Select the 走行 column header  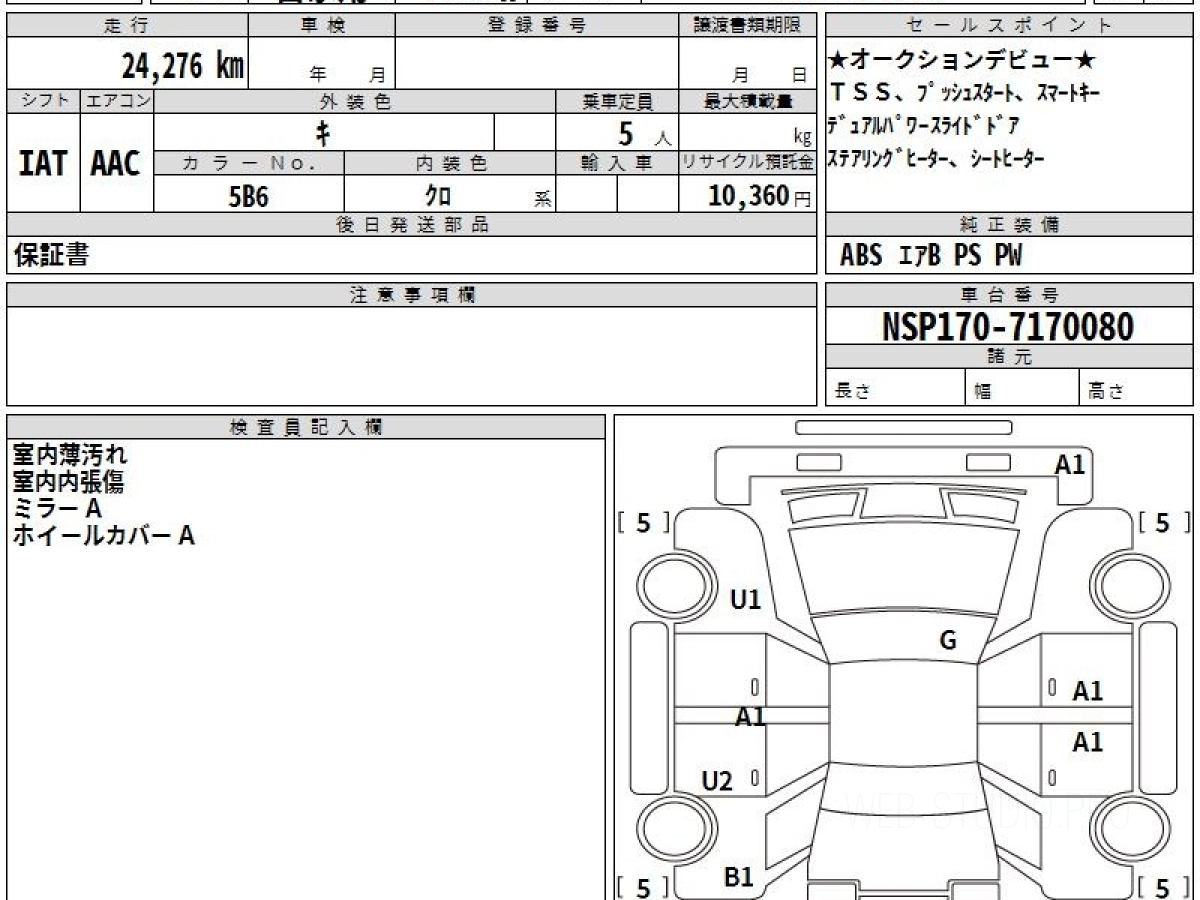126,25
